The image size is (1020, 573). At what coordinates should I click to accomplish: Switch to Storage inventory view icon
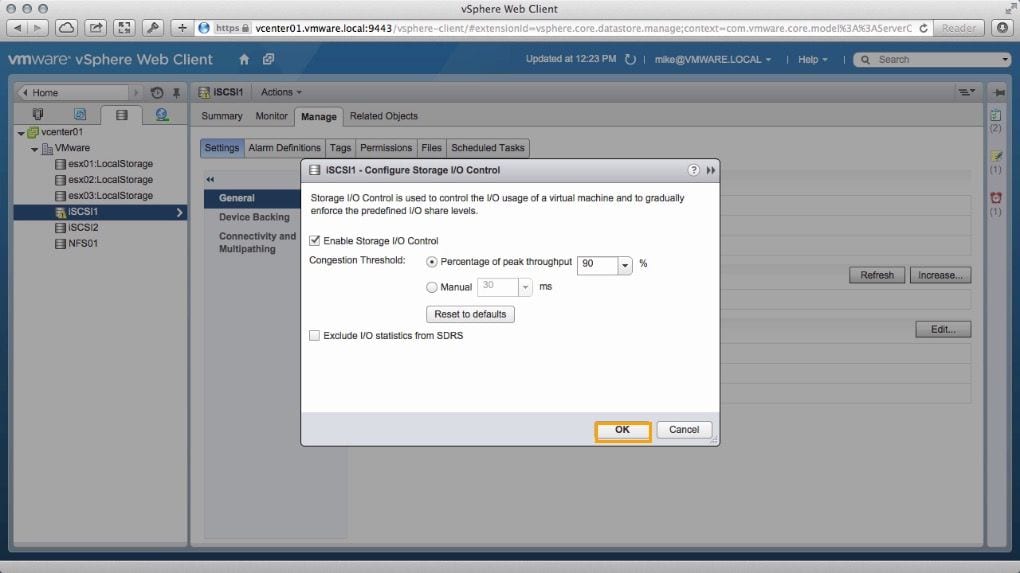point(122,115)
